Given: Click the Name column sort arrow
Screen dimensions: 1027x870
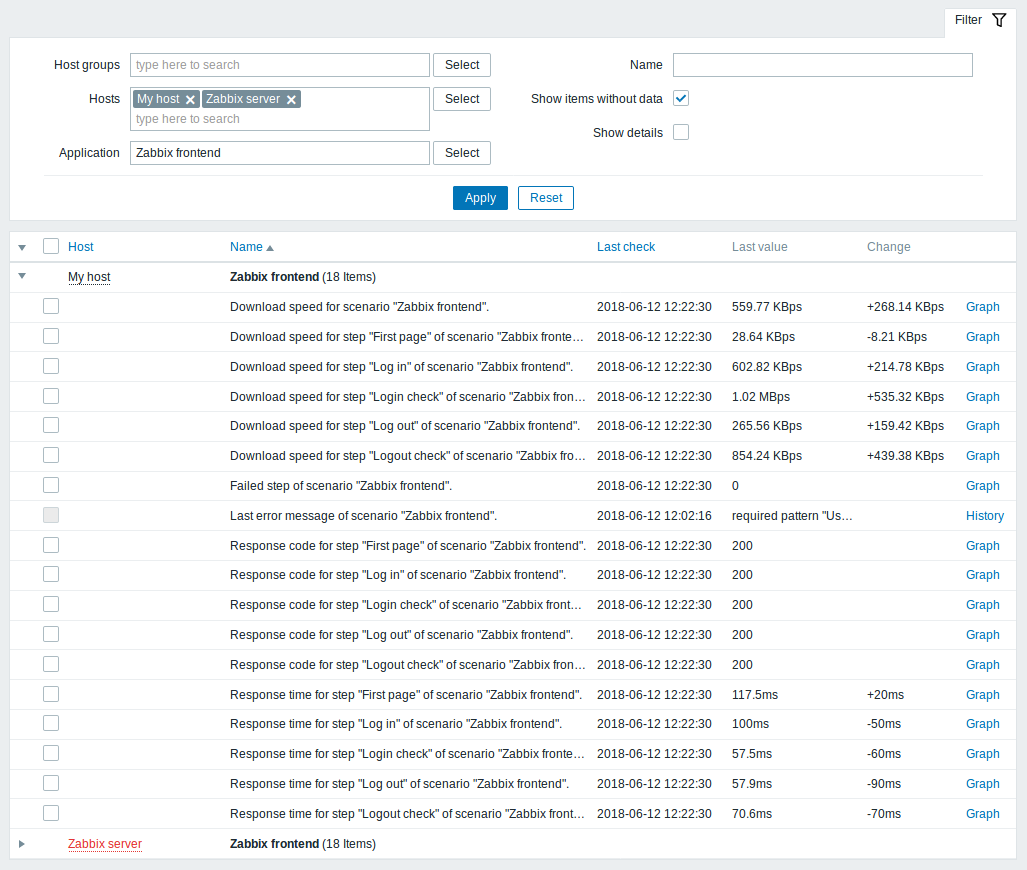Looking at the screenshot, I should pyautogui.click(x=270, y=248).
